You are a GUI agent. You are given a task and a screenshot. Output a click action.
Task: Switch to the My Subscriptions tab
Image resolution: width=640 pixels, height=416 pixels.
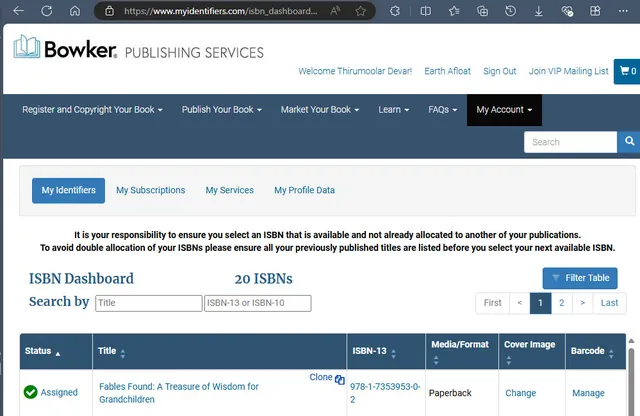click(x=151, y=190)
